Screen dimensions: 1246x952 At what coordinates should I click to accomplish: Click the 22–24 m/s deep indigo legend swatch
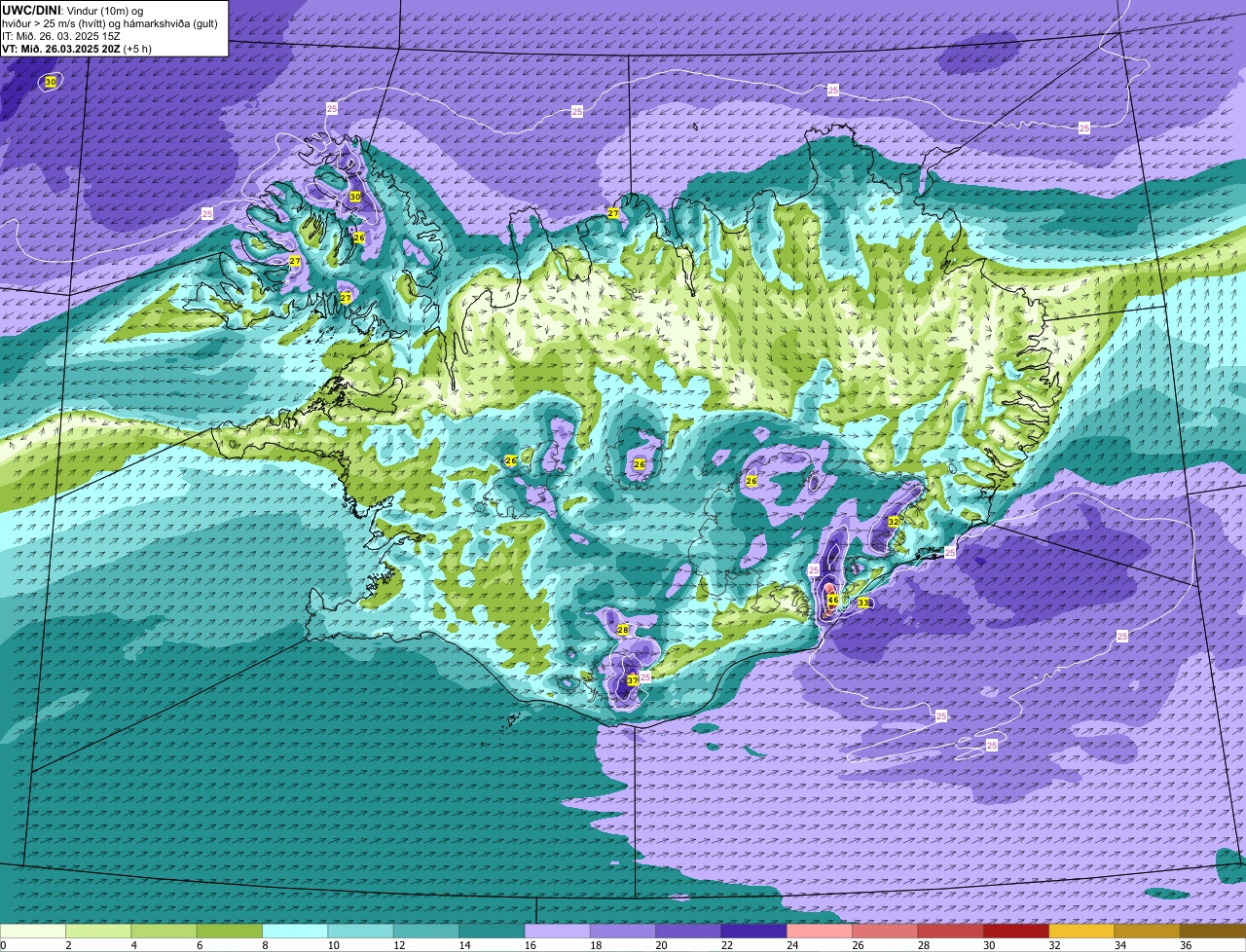point(753,931)
